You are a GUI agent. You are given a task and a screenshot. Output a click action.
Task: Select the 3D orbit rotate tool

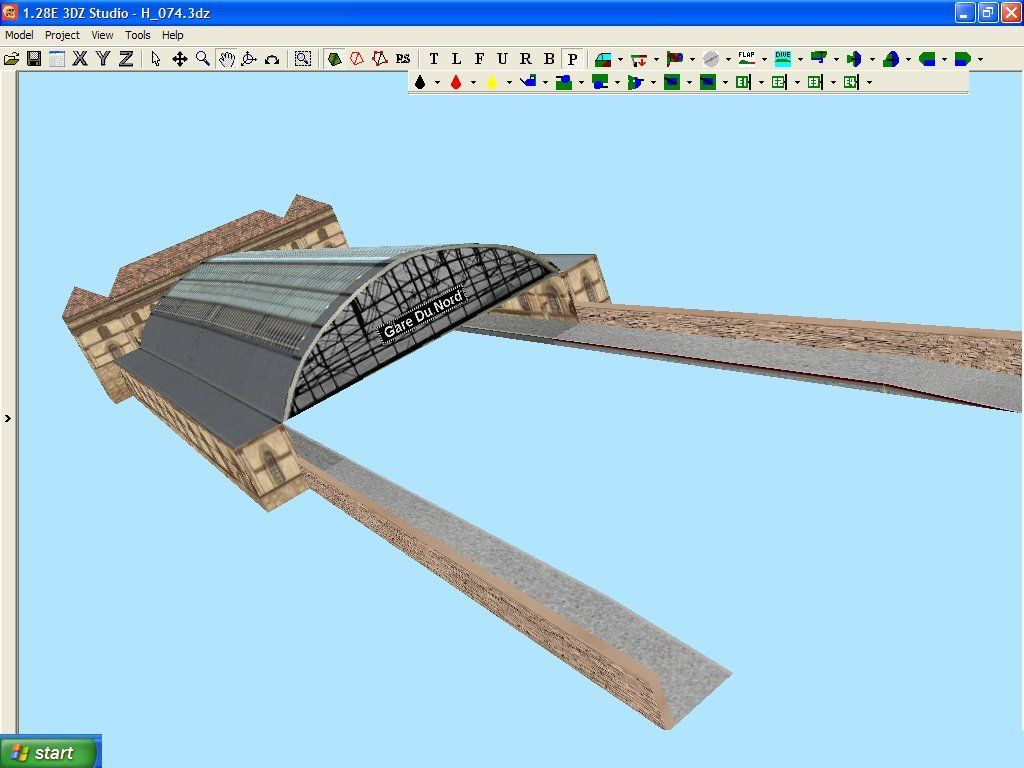(249, 59)
